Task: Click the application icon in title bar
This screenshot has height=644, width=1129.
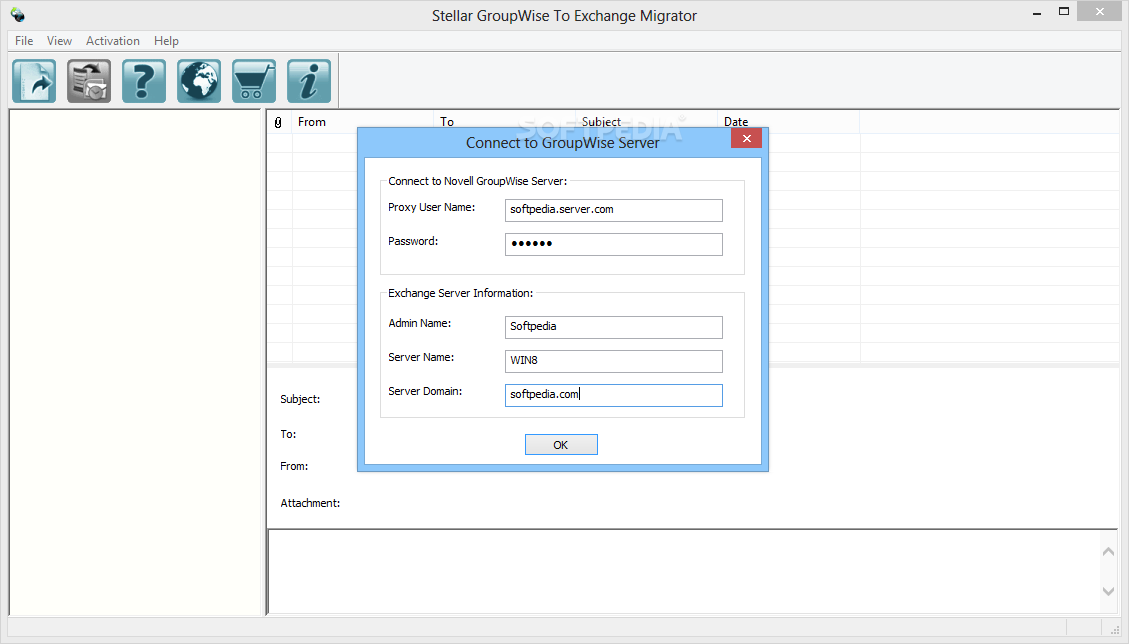Action: [x=18, y=14]
